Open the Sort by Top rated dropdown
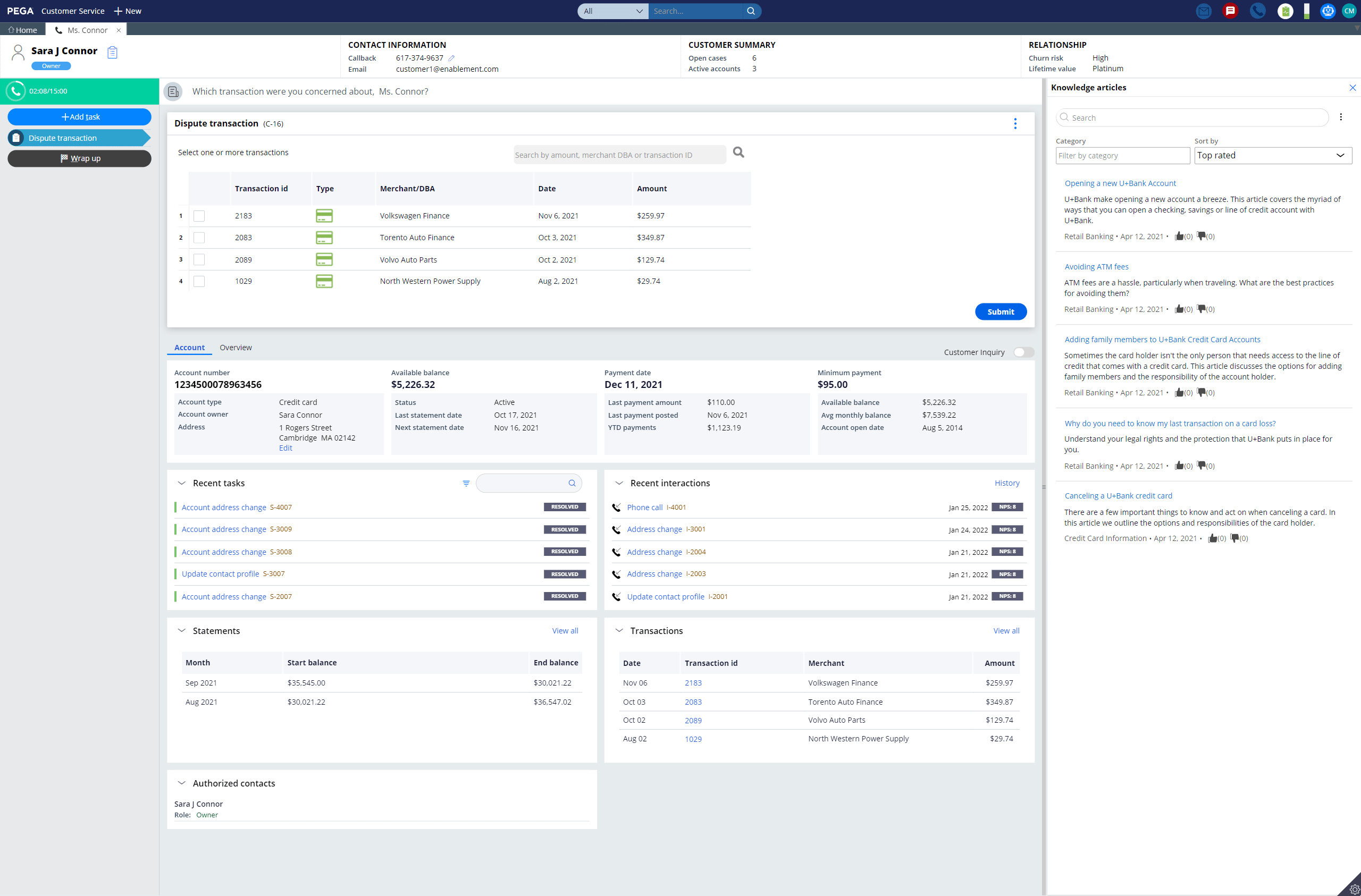This screenshot has height=896, width=1361. point(1272,156)
